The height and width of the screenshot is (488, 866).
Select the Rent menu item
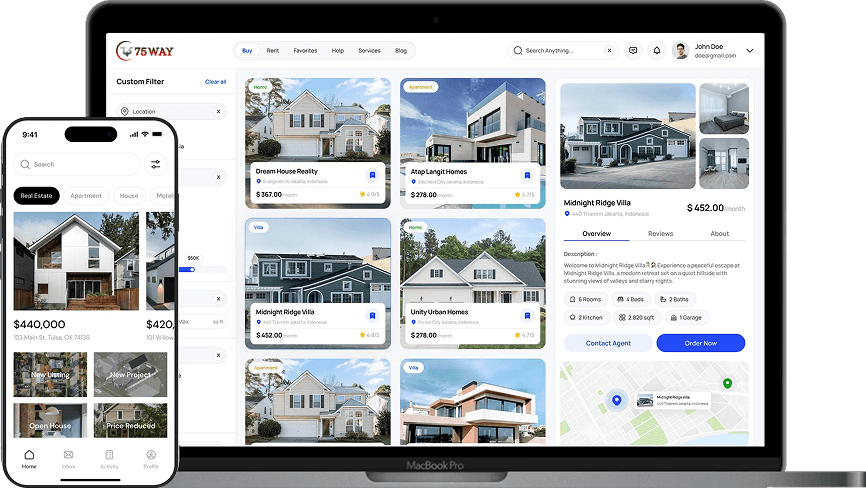click(273, 50)
